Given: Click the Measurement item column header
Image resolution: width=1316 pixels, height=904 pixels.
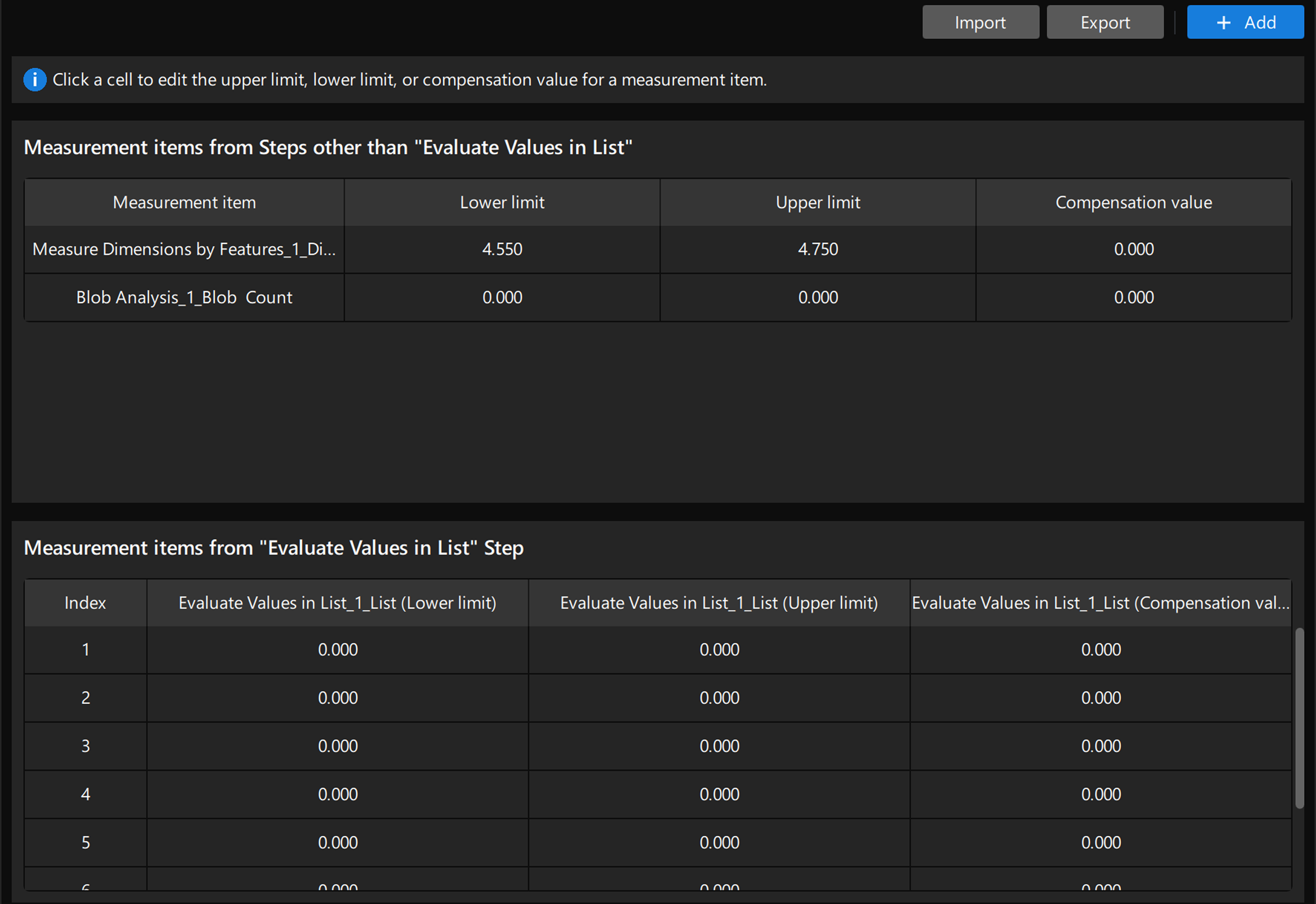Looking at the screenshot, I should coord(184,202).
